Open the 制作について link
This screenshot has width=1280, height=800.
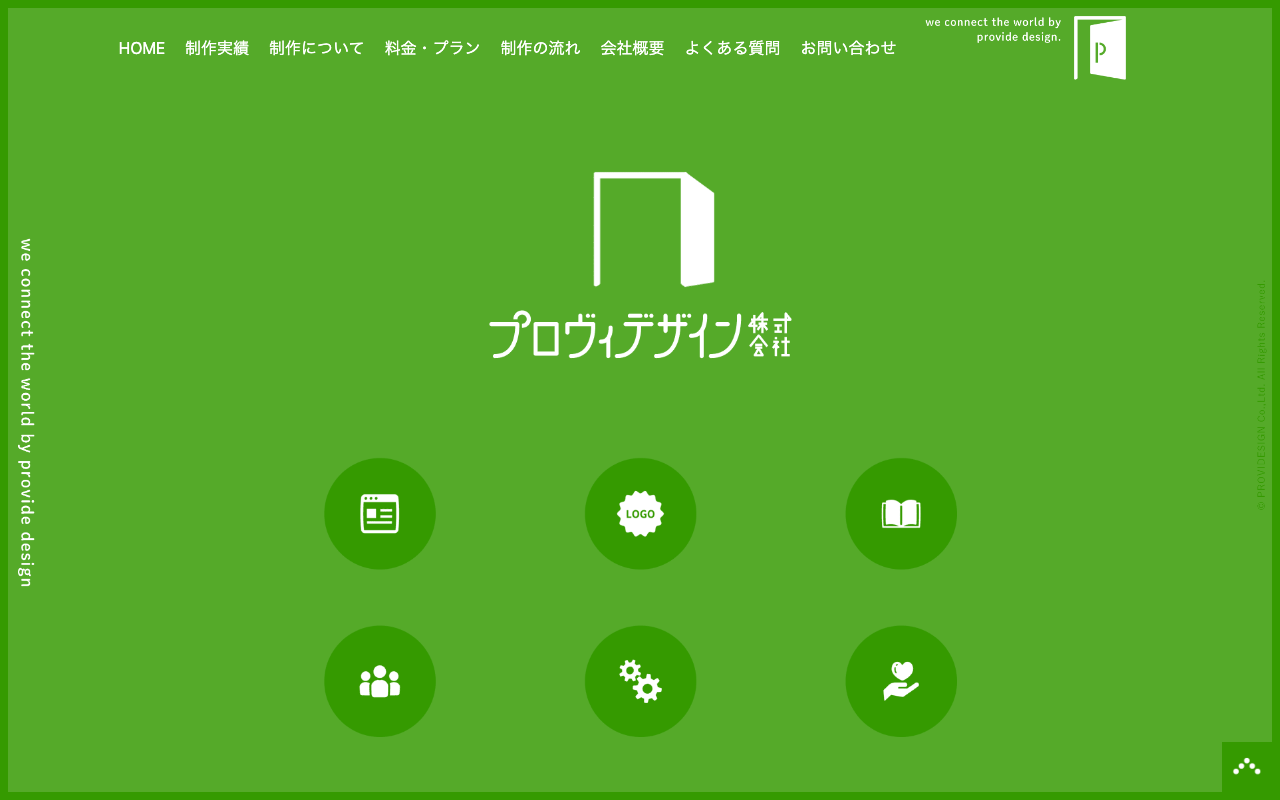tap(316, 48)
